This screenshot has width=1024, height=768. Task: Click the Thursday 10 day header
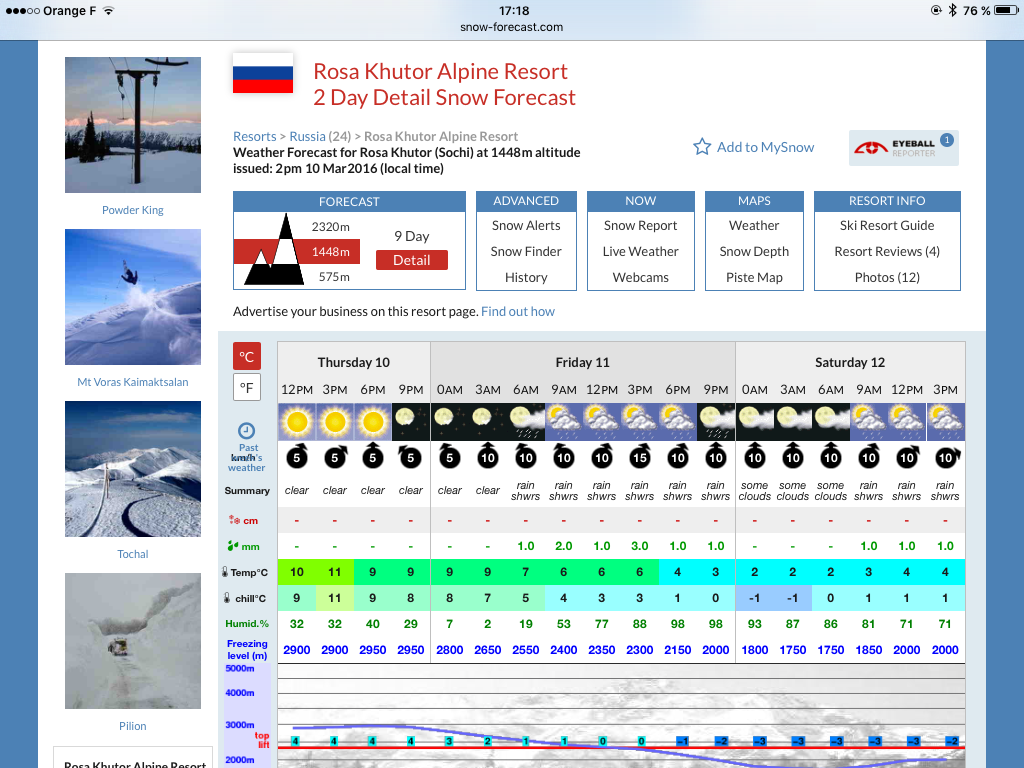(353, 362)
